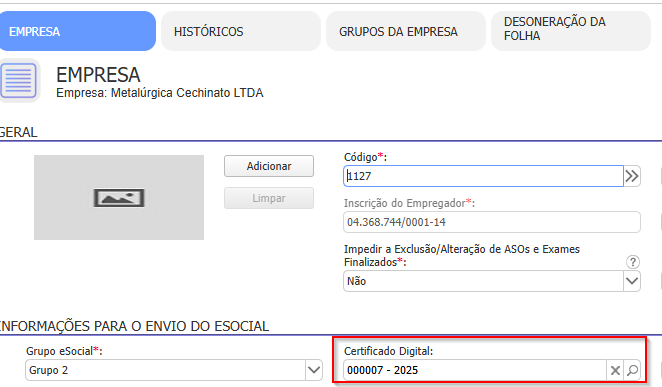Screen dimensions: 662x387
Task: Click the company logo image placeholder
Action: pos(119,198)
